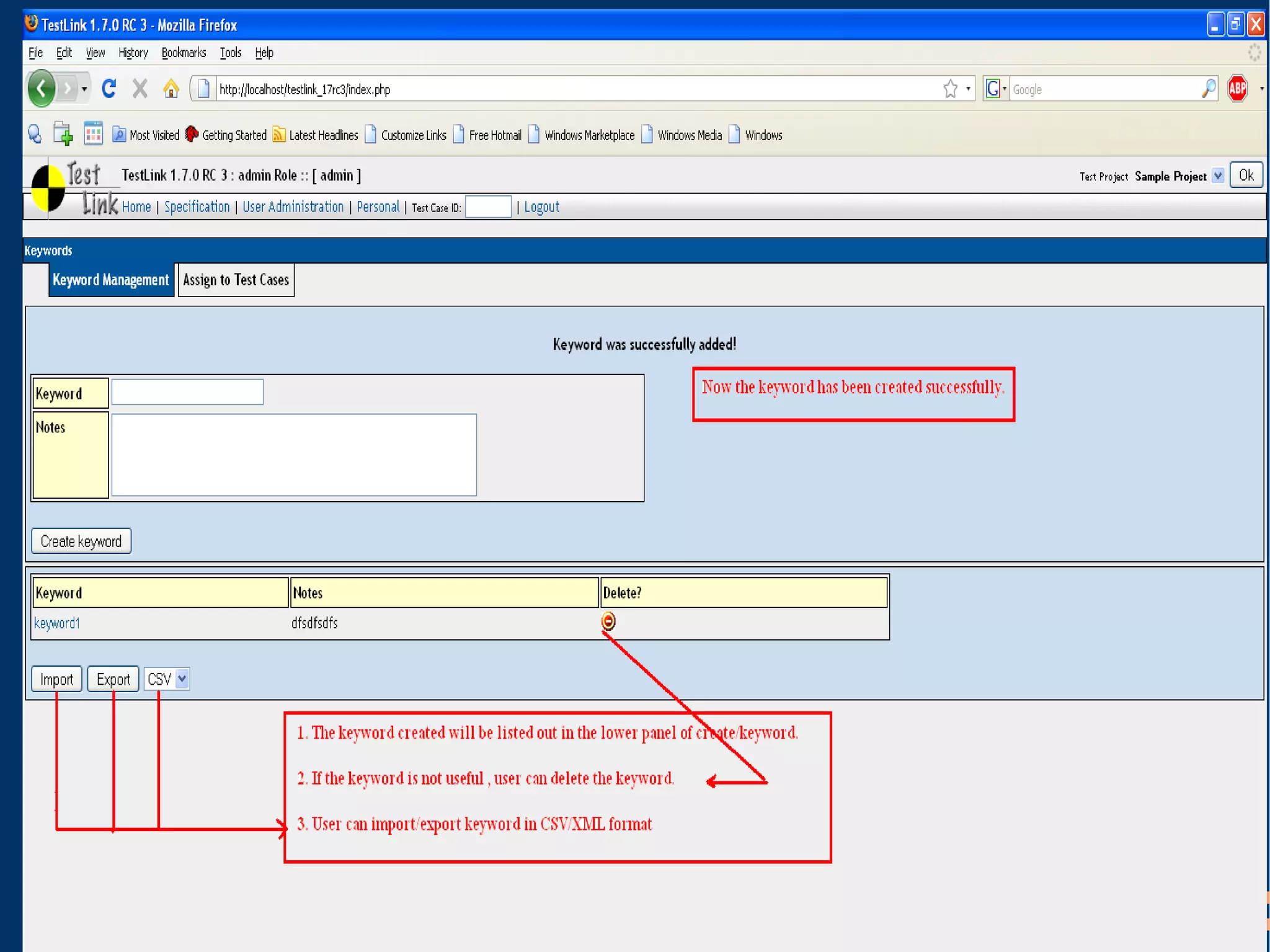Click the Adblock Plus ABP icon
Viewport: 1270px width, 952px height.
(x=1238, y=89)
